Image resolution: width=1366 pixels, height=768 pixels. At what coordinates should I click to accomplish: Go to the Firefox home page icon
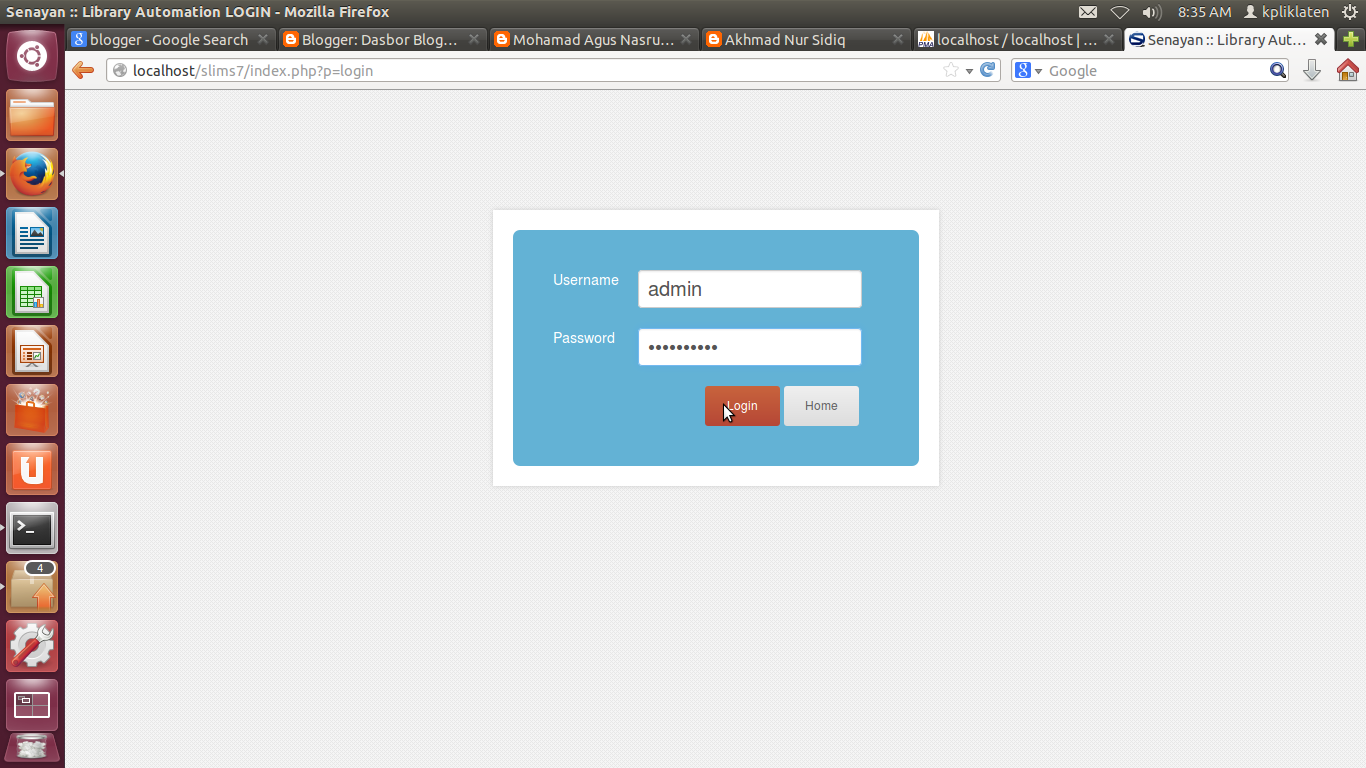pyautogui.click(x=1347, y=70)
